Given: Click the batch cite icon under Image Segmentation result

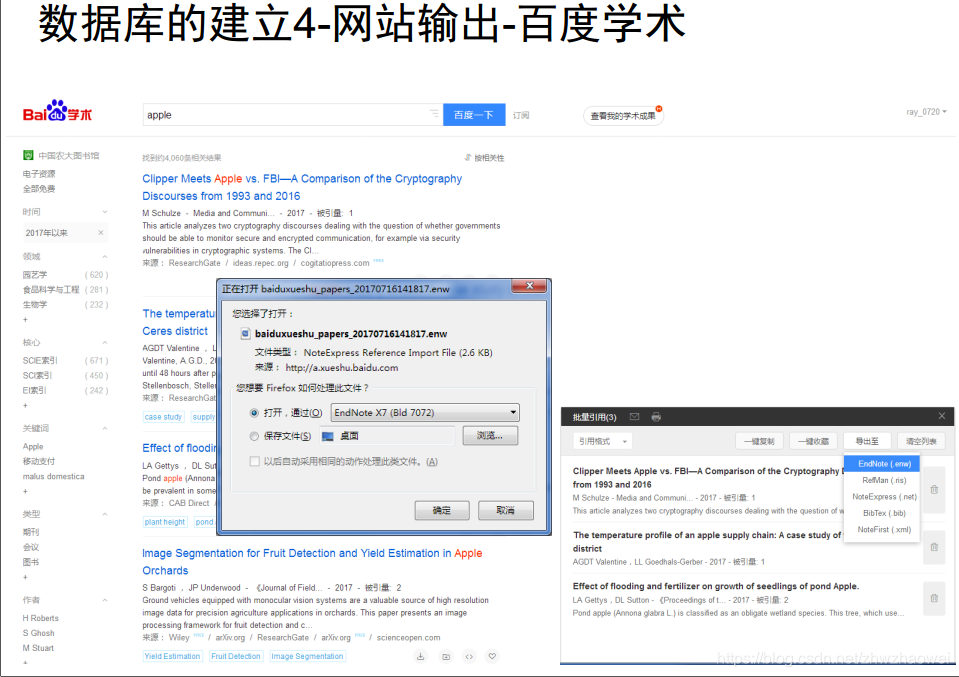Looking at the screenshot, I should tap(446, 657).
